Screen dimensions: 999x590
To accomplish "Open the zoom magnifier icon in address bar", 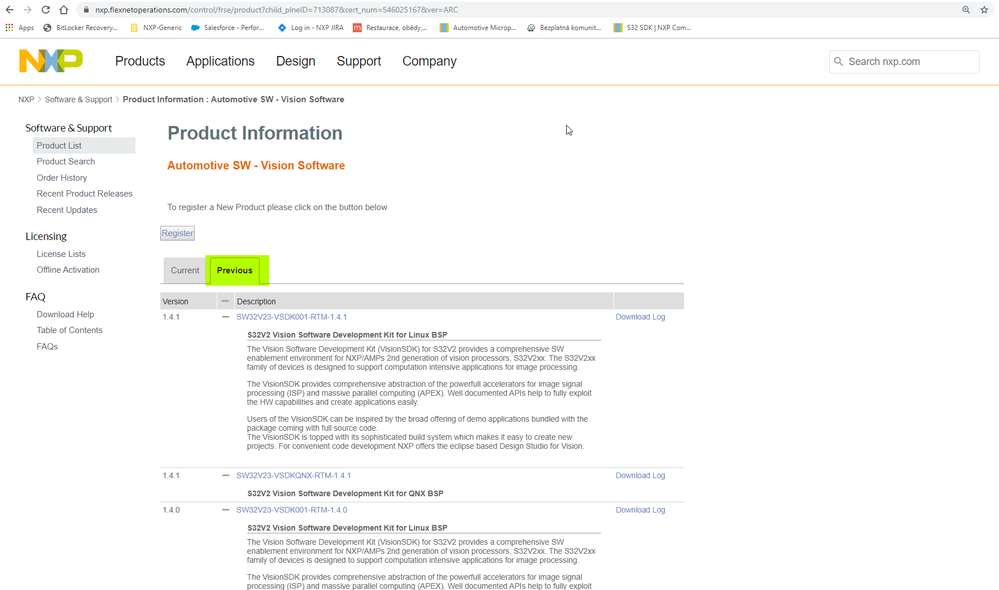I will (966, 10).
